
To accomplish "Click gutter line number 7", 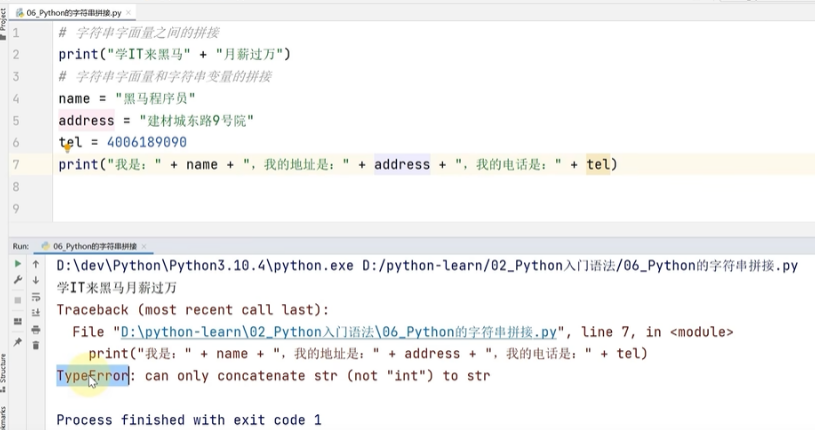I will pyautogui.click(x=16, y=165).
